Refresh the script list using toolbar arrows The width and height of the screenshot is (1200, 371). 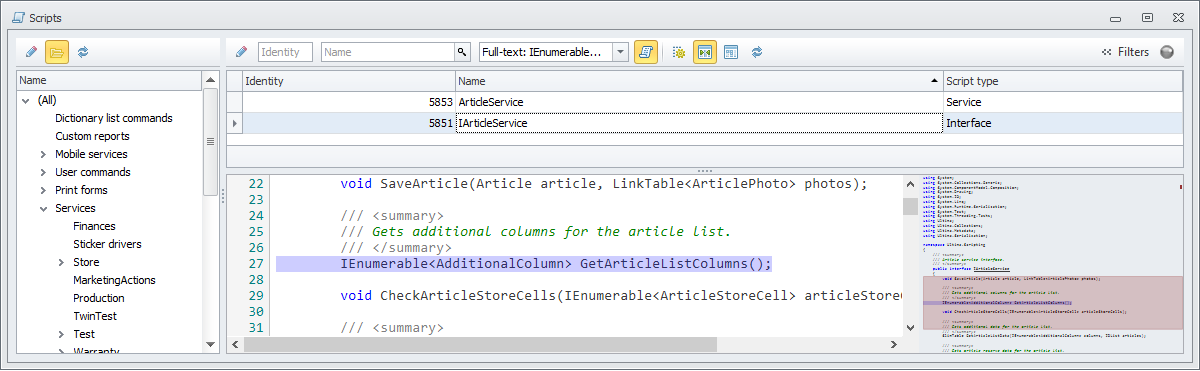point(757,51)
